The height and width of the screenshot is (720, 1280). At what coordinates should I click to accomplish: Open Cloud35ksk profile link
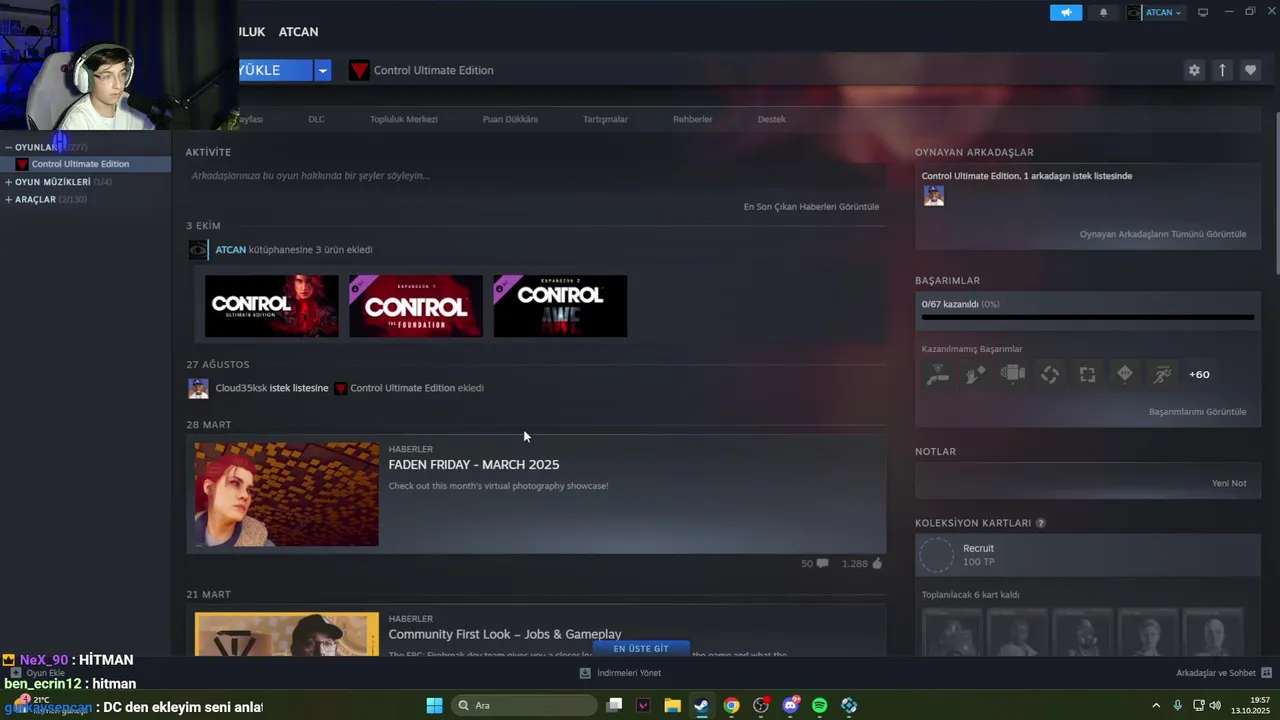tap(241, 388)
